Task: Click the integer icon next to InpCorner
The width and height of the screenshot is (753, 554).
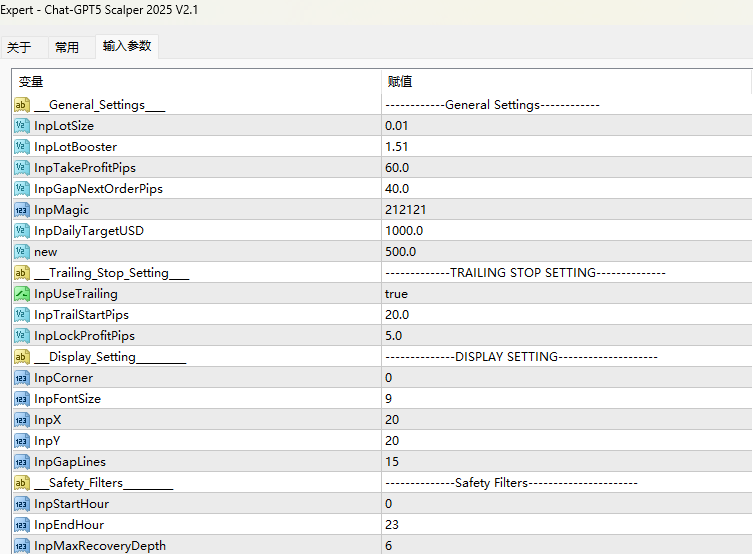Action: pyautogui.click(x=22, y=378)
